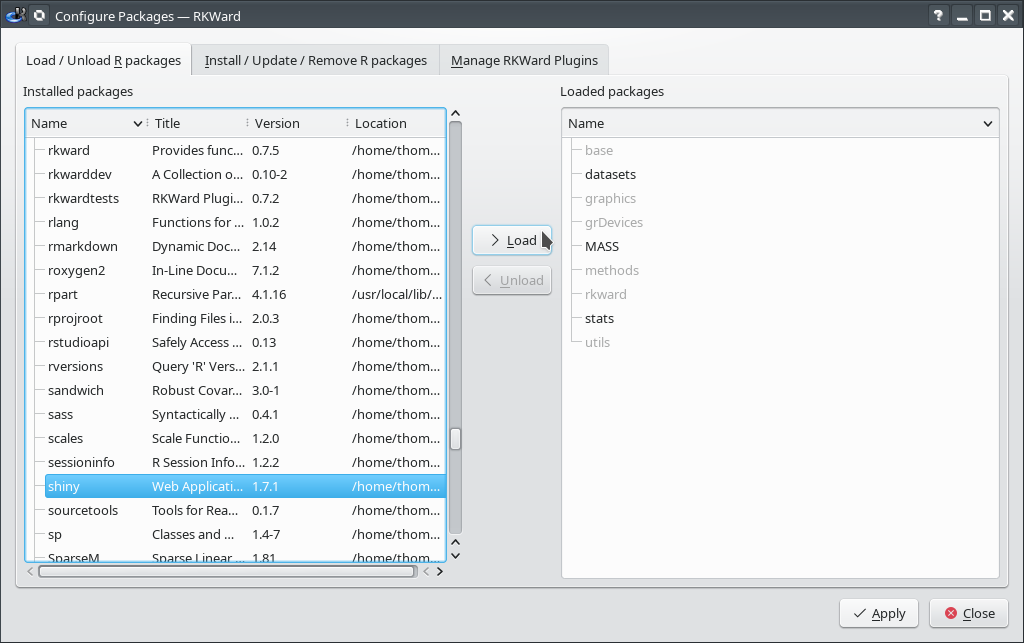Sort installed packages by Name column

86,123
